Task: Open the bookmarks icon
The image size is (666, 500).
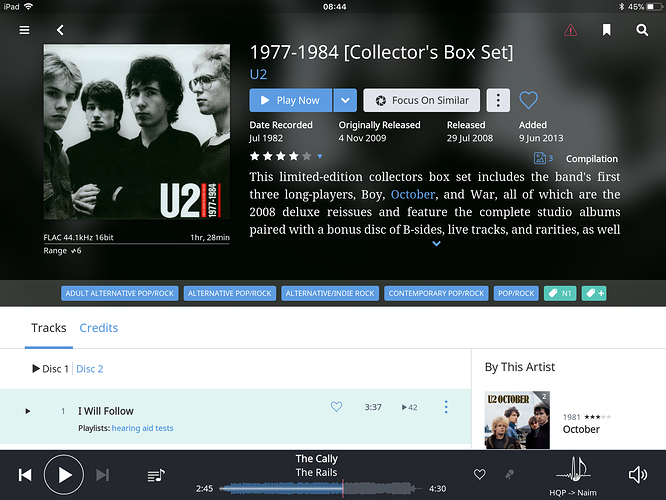Action: 607,30
